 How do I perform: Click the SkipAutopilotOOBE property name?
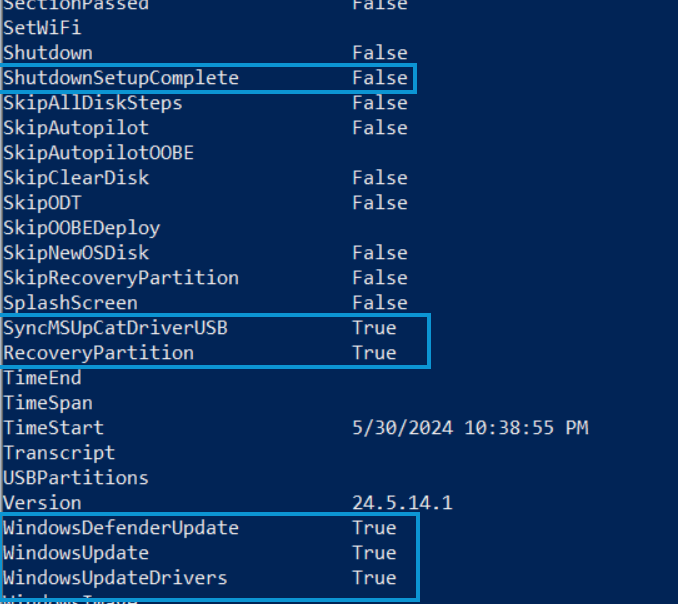coord(98,153)
